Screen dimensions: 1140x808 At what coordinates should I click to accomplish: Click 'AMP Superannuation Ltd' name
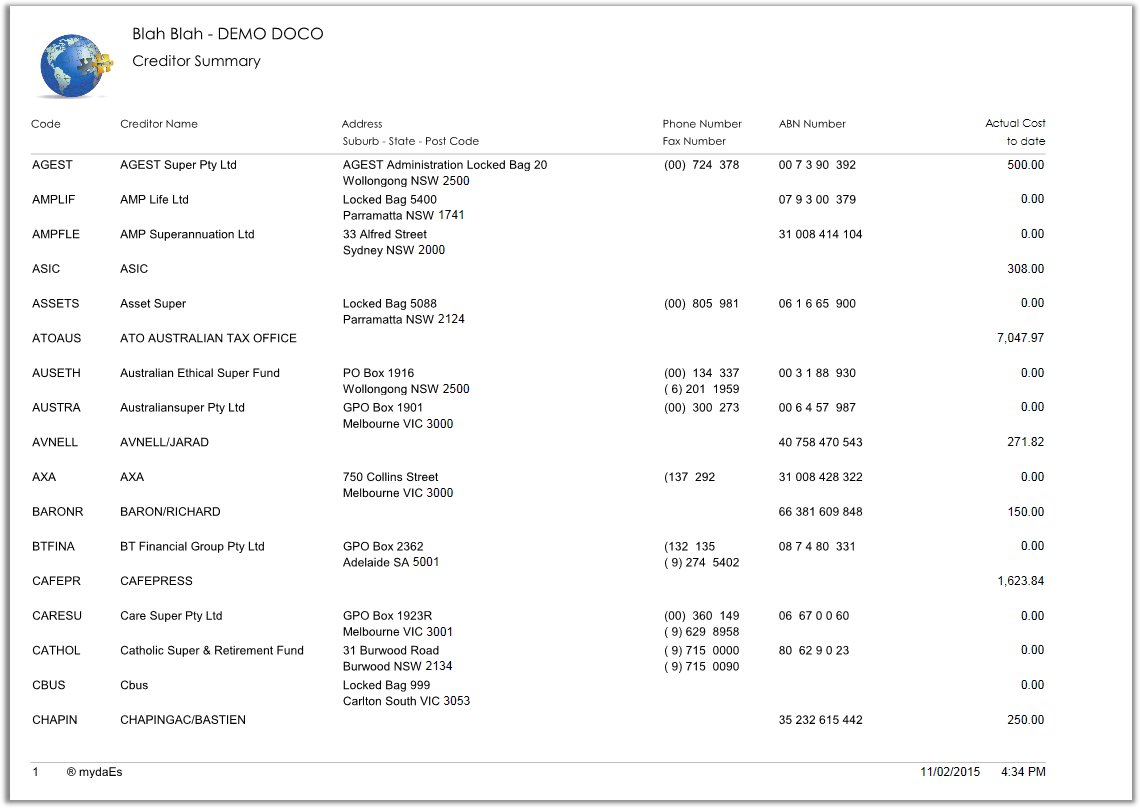tap(187, 234)
